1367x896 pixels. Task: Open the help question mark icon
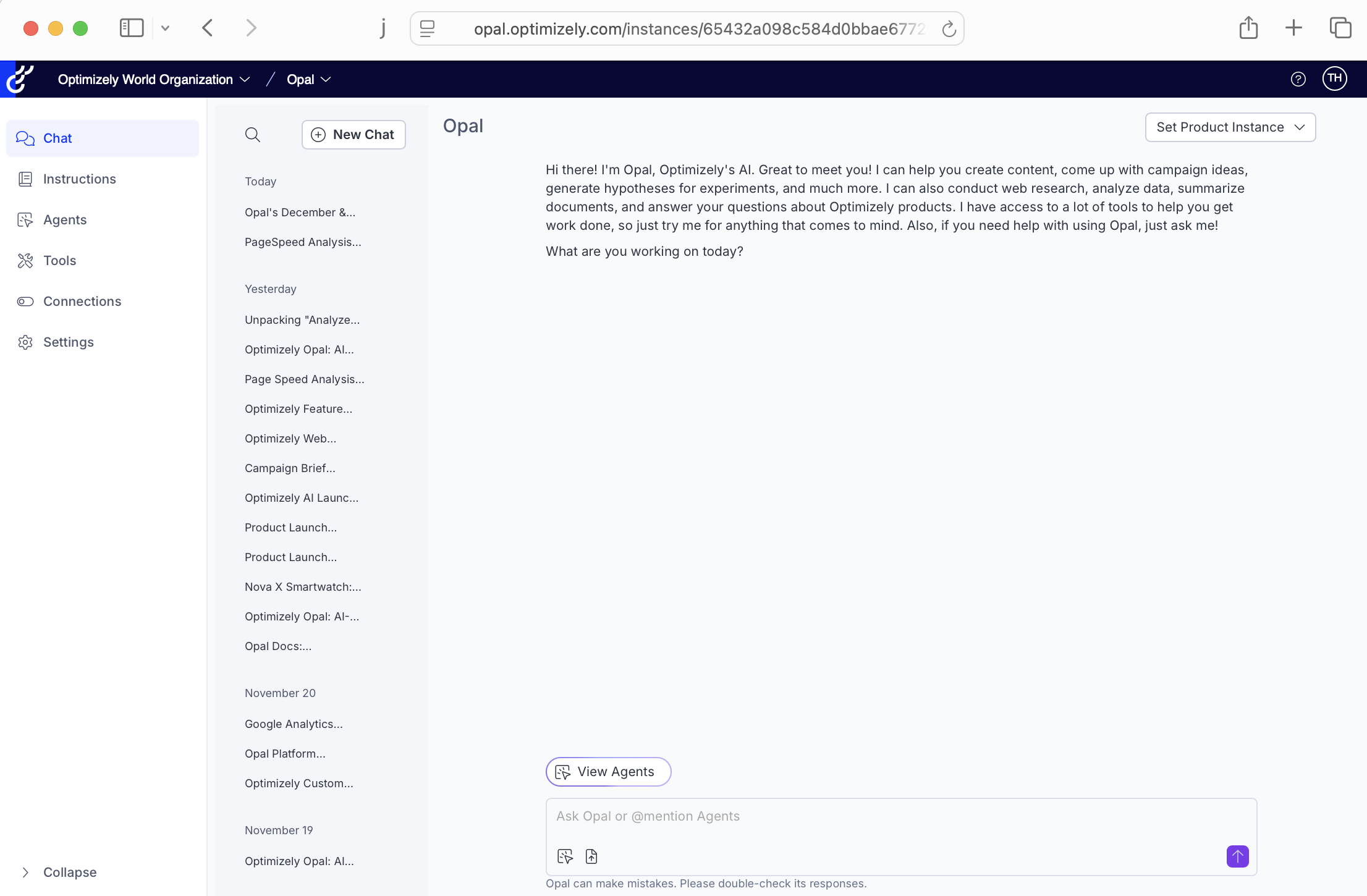(1298, 79)
